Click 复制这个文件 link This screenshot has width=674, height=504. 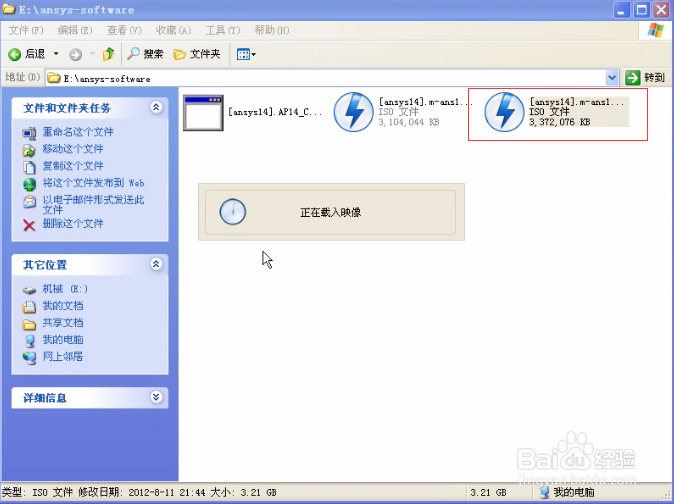pos(73,166)
